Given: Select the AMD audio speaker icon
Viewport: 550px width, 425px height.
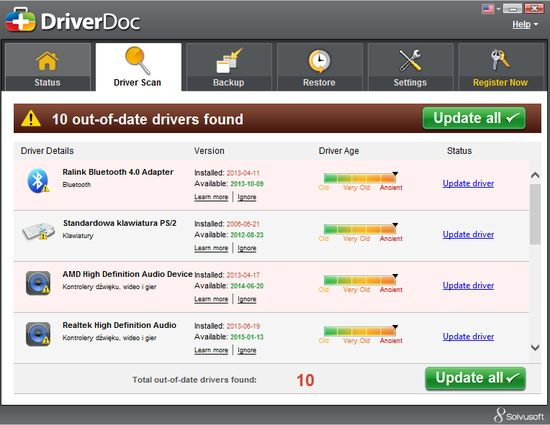Looking at the screenshot, I should click(x=38, y=283).
